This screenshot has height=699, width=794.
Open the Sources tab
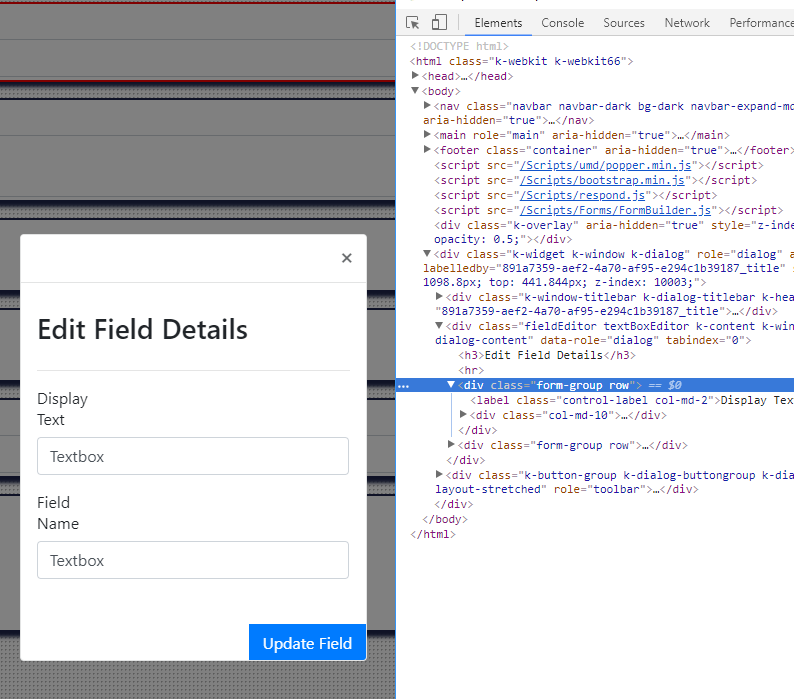[623, 23]
